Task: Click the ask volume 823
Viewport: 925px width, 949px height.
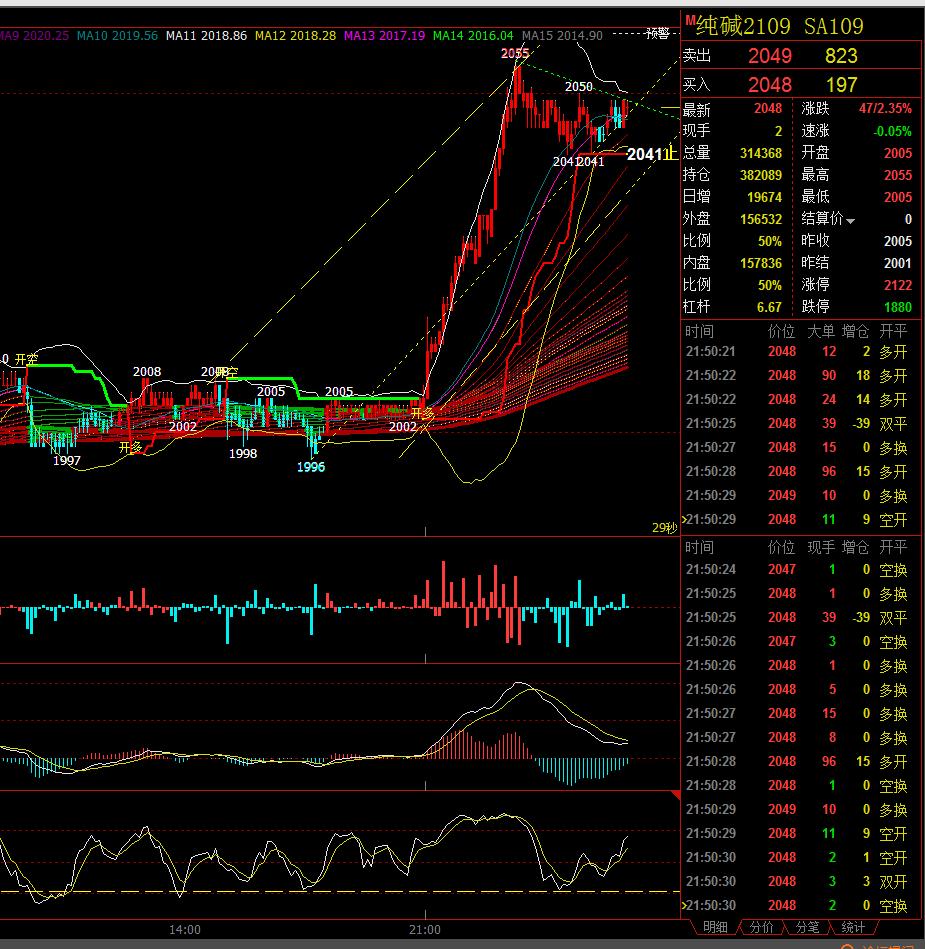Action: click(841, 56)
